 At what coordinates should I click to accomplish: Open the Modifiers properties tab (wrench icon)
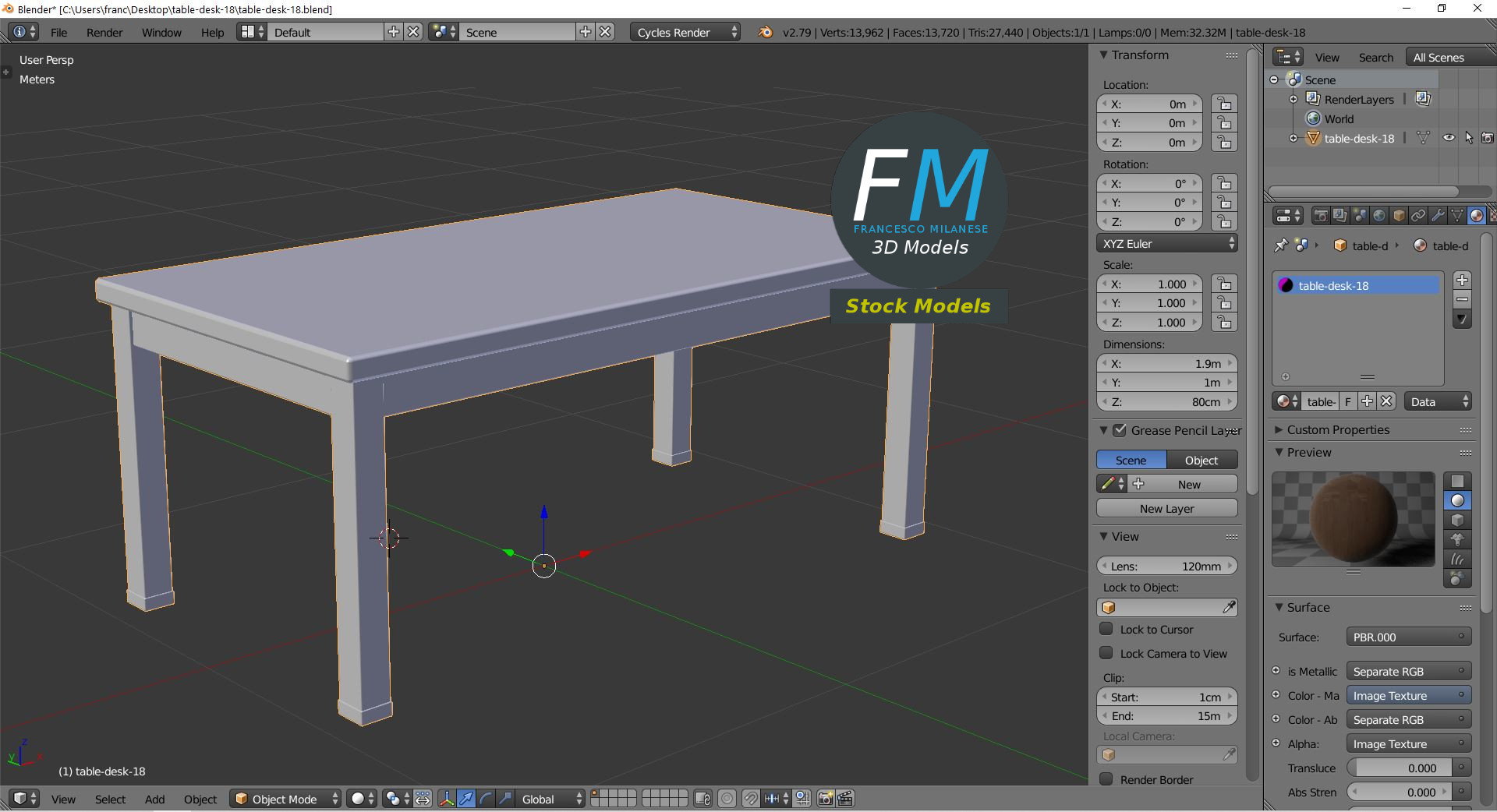pyautogui.click(x=1439, y=216)
